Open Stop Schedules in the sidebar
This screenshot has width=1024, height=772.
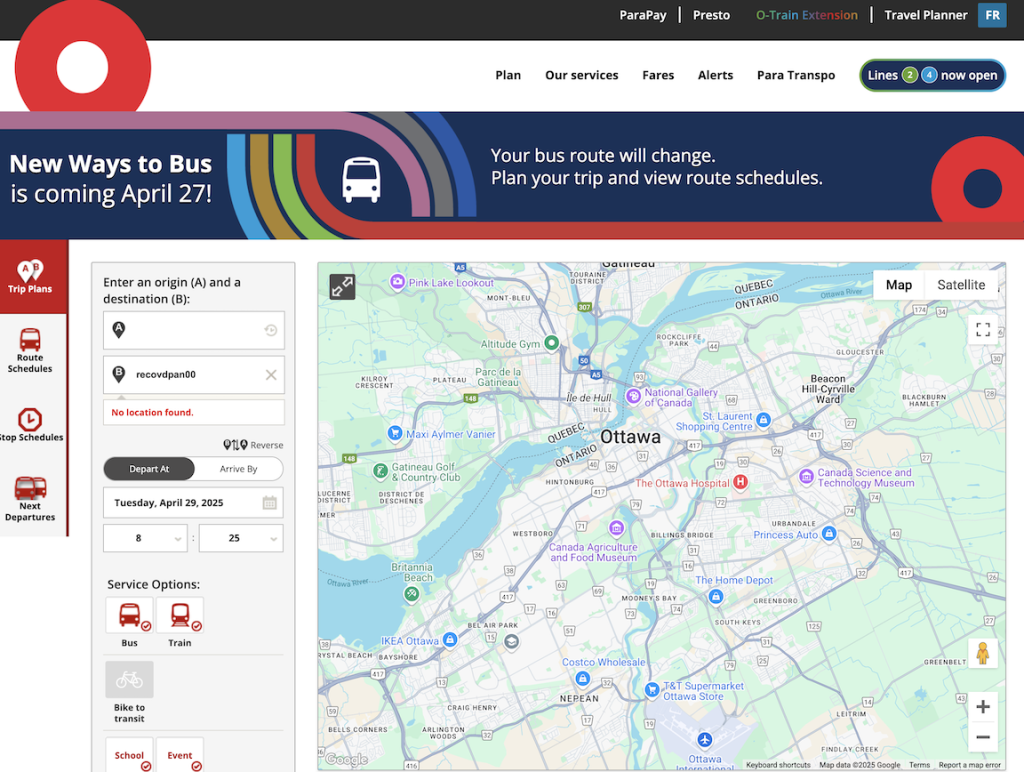point(30,425)
